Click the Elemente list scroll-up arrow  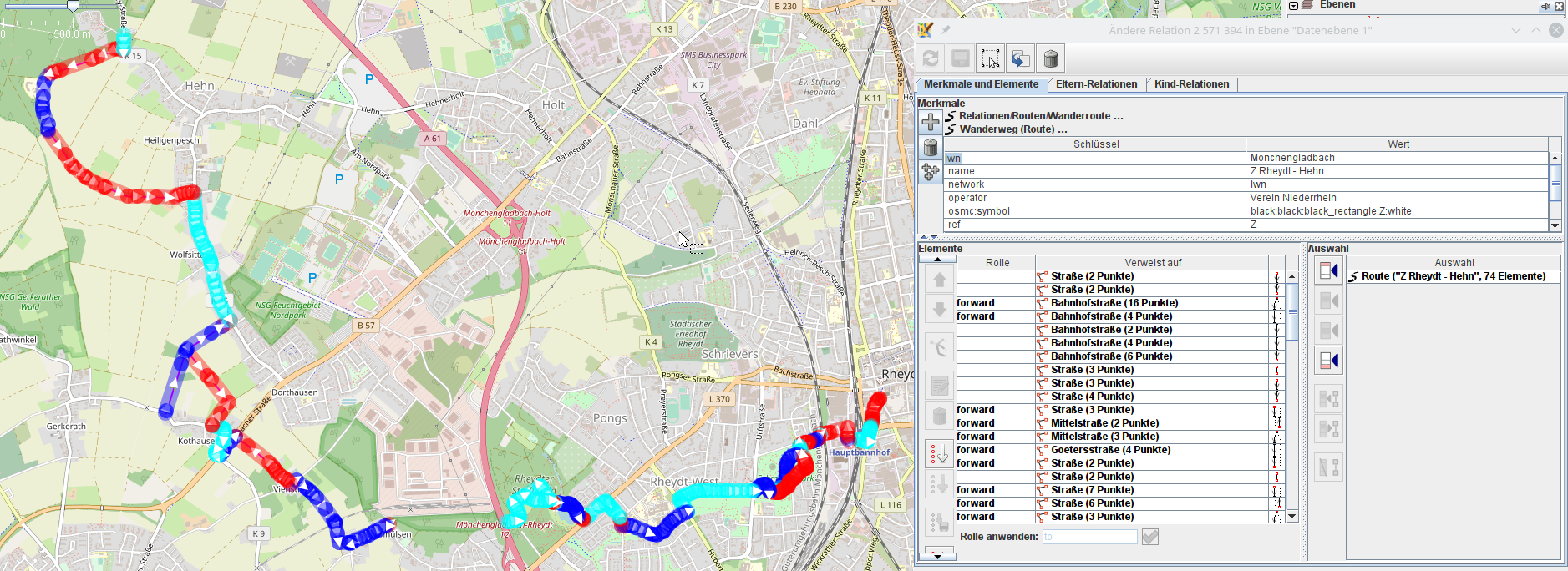click(x=1292, y=276)
